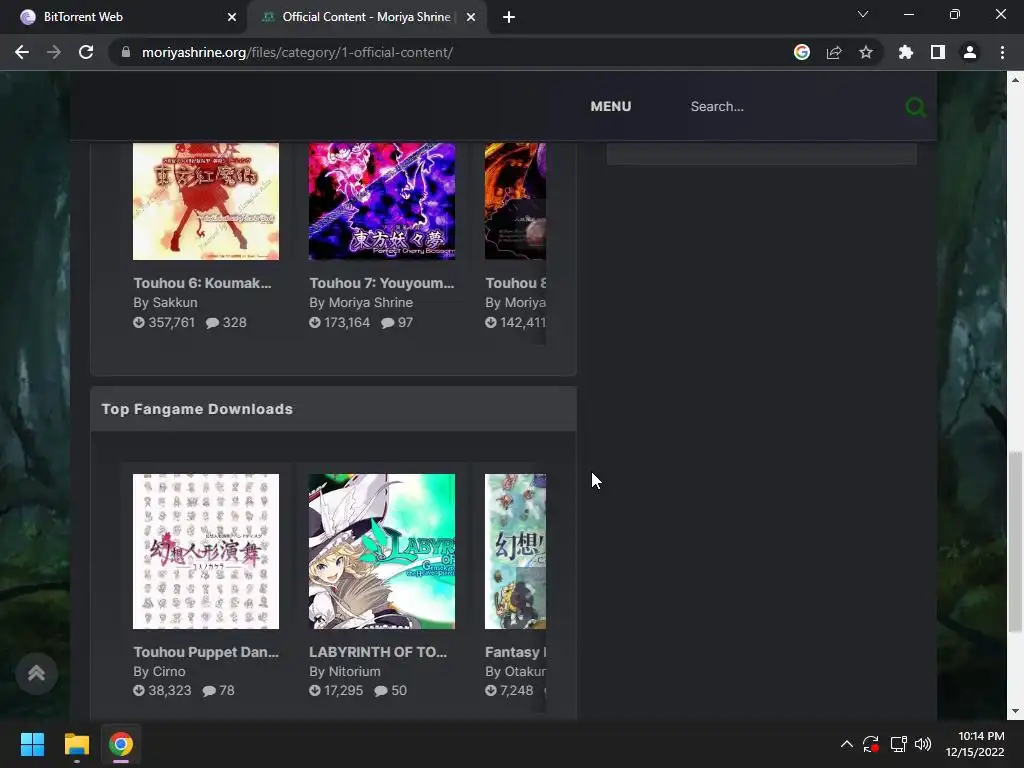Open the Fantasy fangame cover thumbnail
Viewport: 1024px width, 768px height.
click(x=515, y=552)
